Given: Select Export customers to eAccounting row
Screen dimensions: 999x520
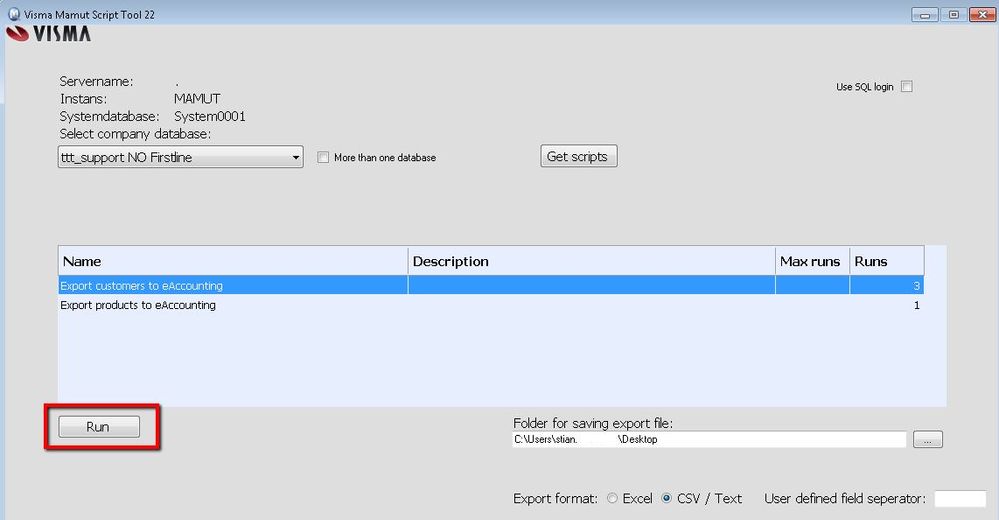Looking at the screenshot, I should coord(491,285).
